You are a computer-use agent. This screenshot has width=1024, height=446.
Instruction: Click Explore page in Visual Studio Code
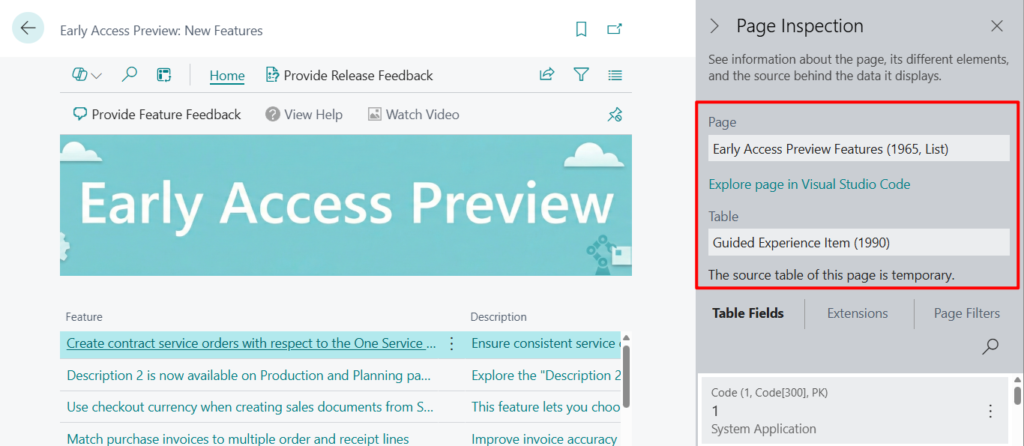pyautogui.click(x=809, y=184)
